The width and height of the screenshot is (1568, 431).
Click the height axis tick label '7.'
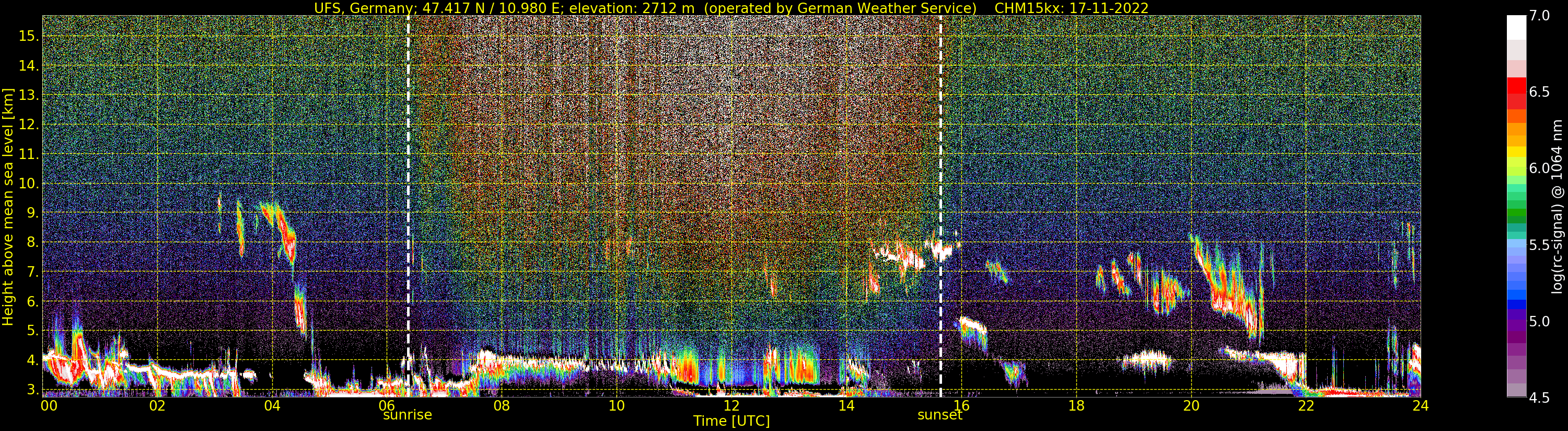pyautogui.click(x=33, y=272)
